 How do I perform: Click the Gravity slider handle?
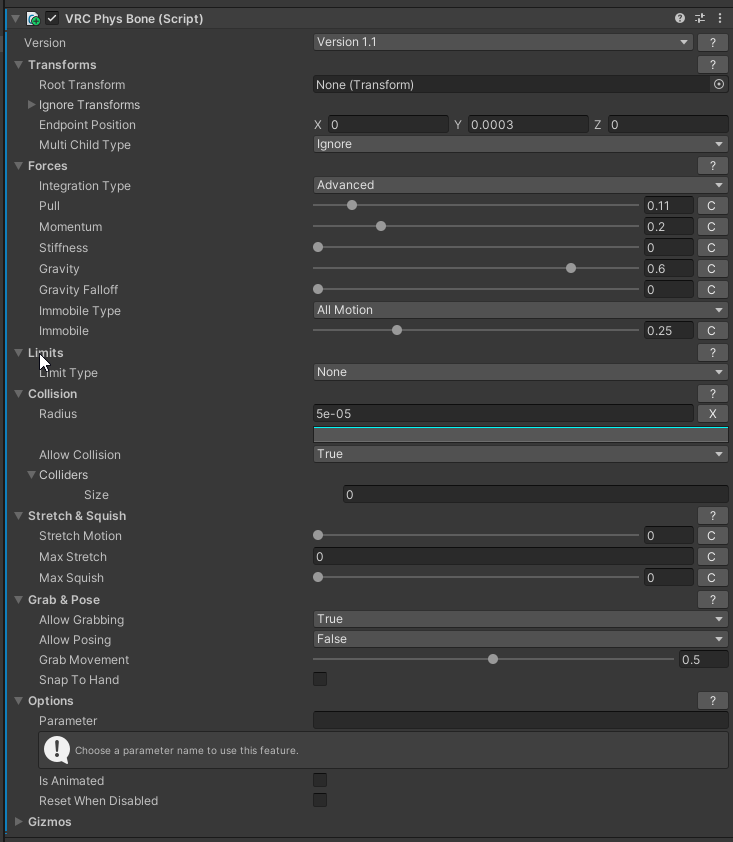(571, 269)
